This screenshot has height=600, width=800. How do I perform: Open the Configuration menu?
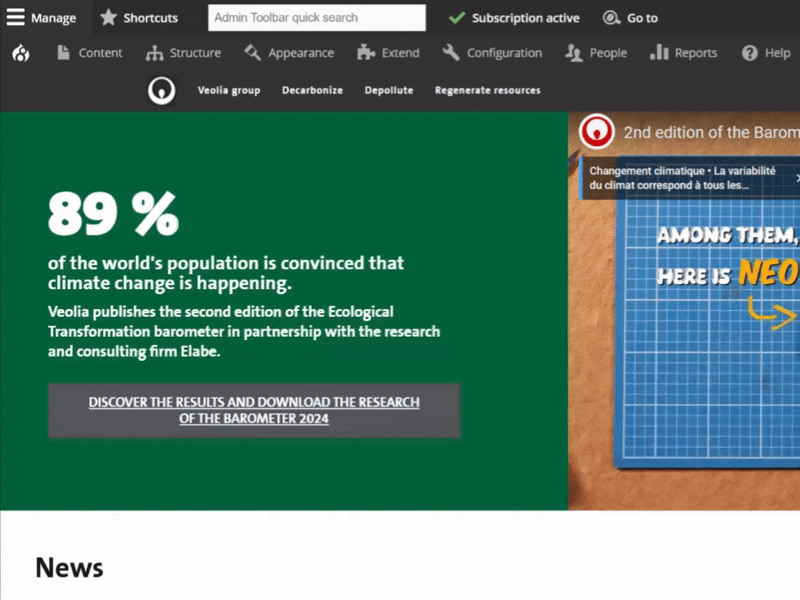[x=492, y=53]
